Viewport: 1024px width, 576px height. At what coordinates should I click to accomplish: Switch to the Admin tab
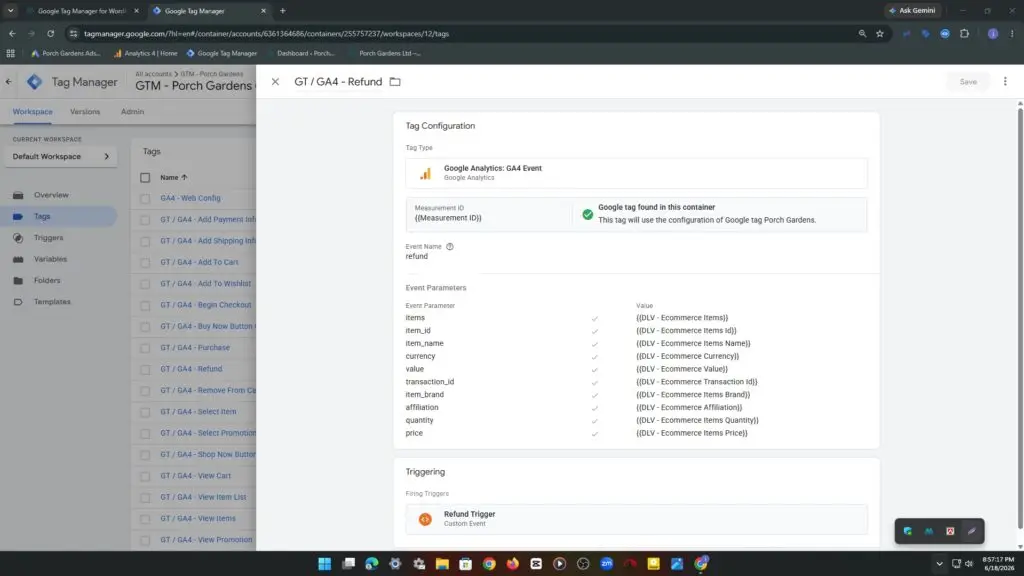tap(132, 112)
